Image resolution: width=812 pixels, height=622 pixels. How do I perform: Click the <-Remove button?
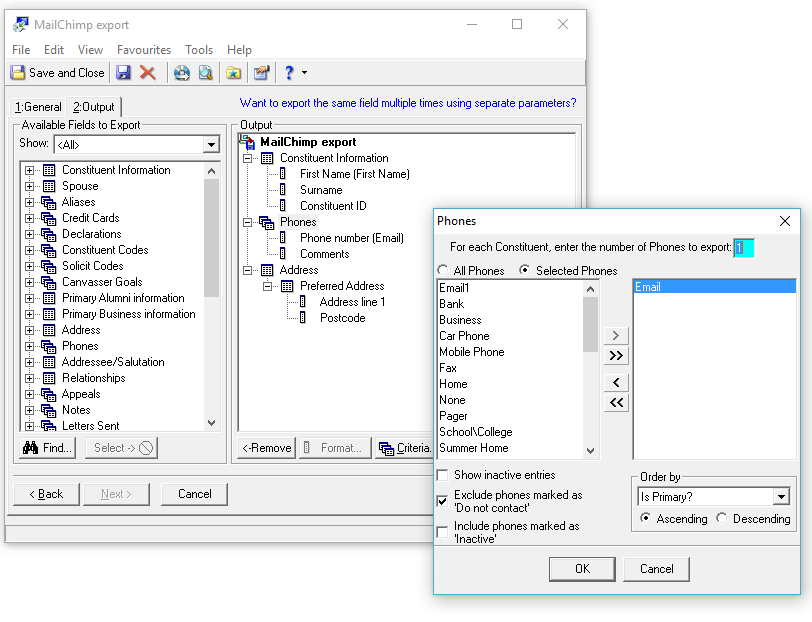(267, 448)
